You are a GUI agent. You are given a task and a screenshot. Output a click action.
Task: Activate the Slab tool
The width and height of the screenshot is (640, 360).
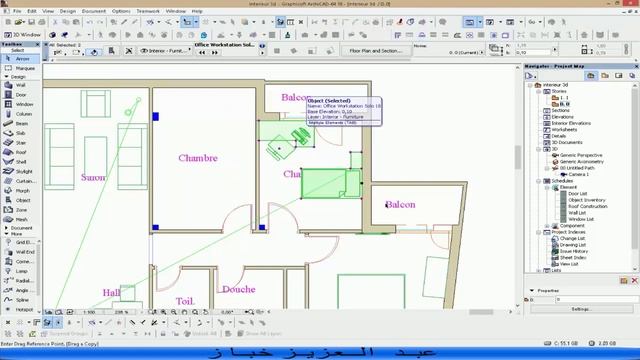pyautogui.click(x=20, y=133)
